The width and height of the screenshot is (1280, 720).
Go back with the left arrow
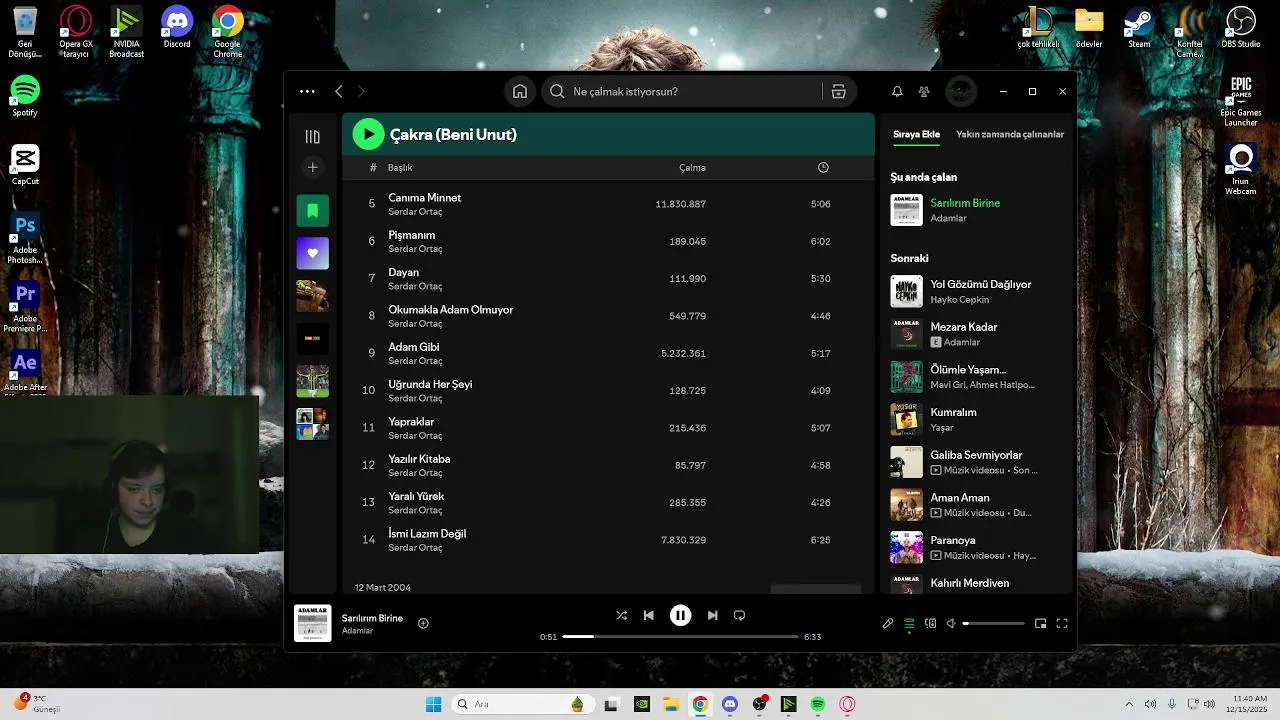click(338, 91)
